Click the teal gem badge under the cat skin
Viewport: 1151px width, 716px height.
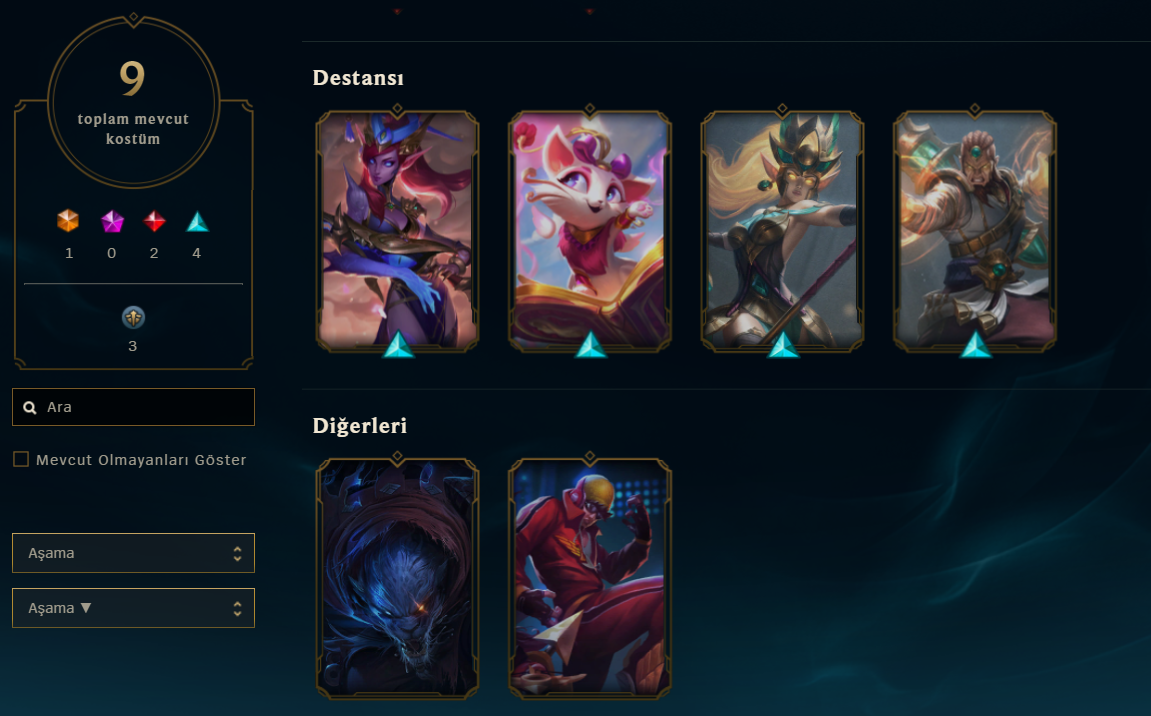point(590,345)
